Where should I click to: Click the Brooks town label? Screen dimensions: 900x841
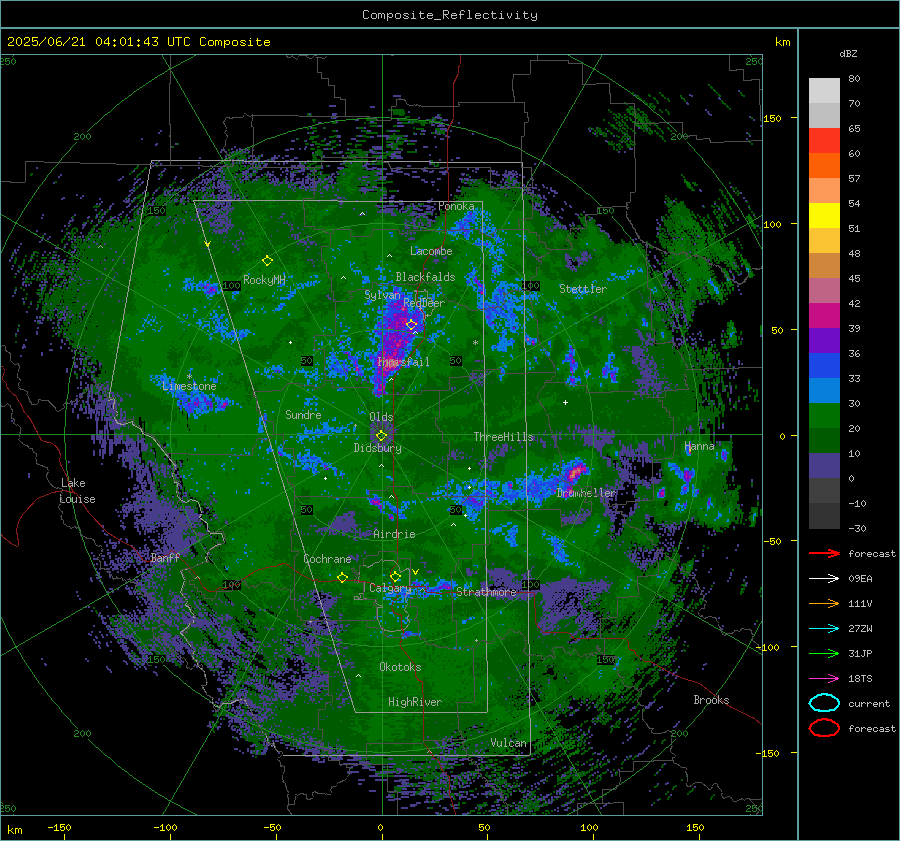click(x=711, y=700)
